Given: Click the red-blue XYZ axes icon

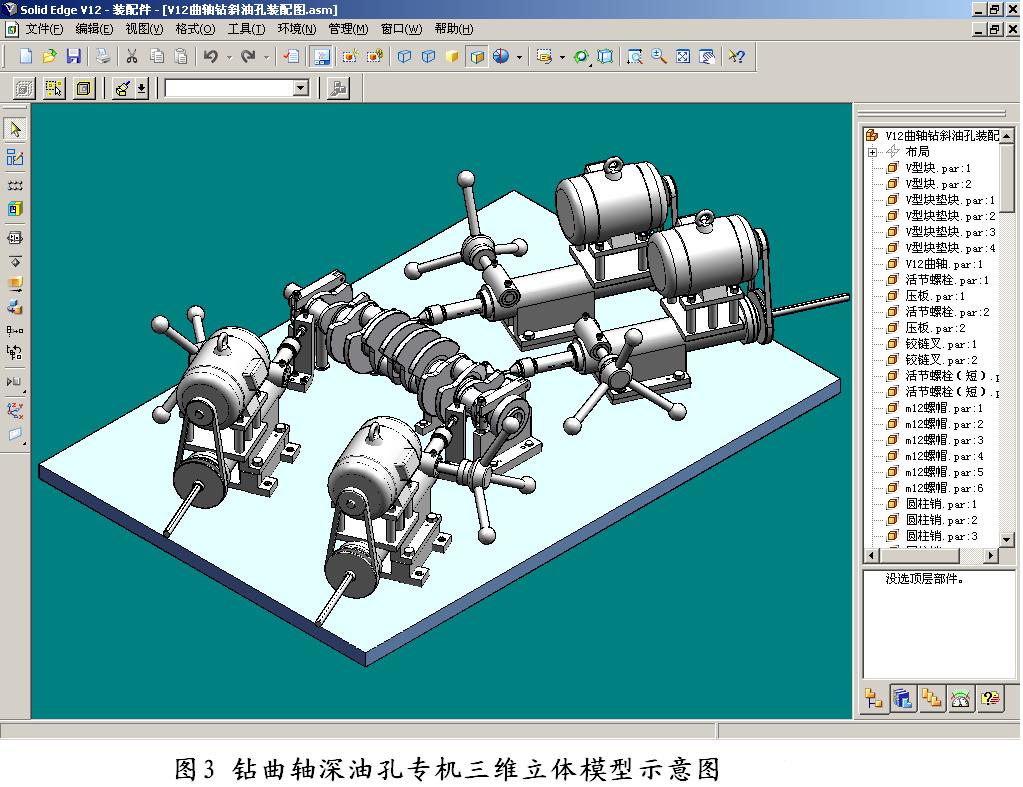Looking at the screenshot, I should (15, 410).
